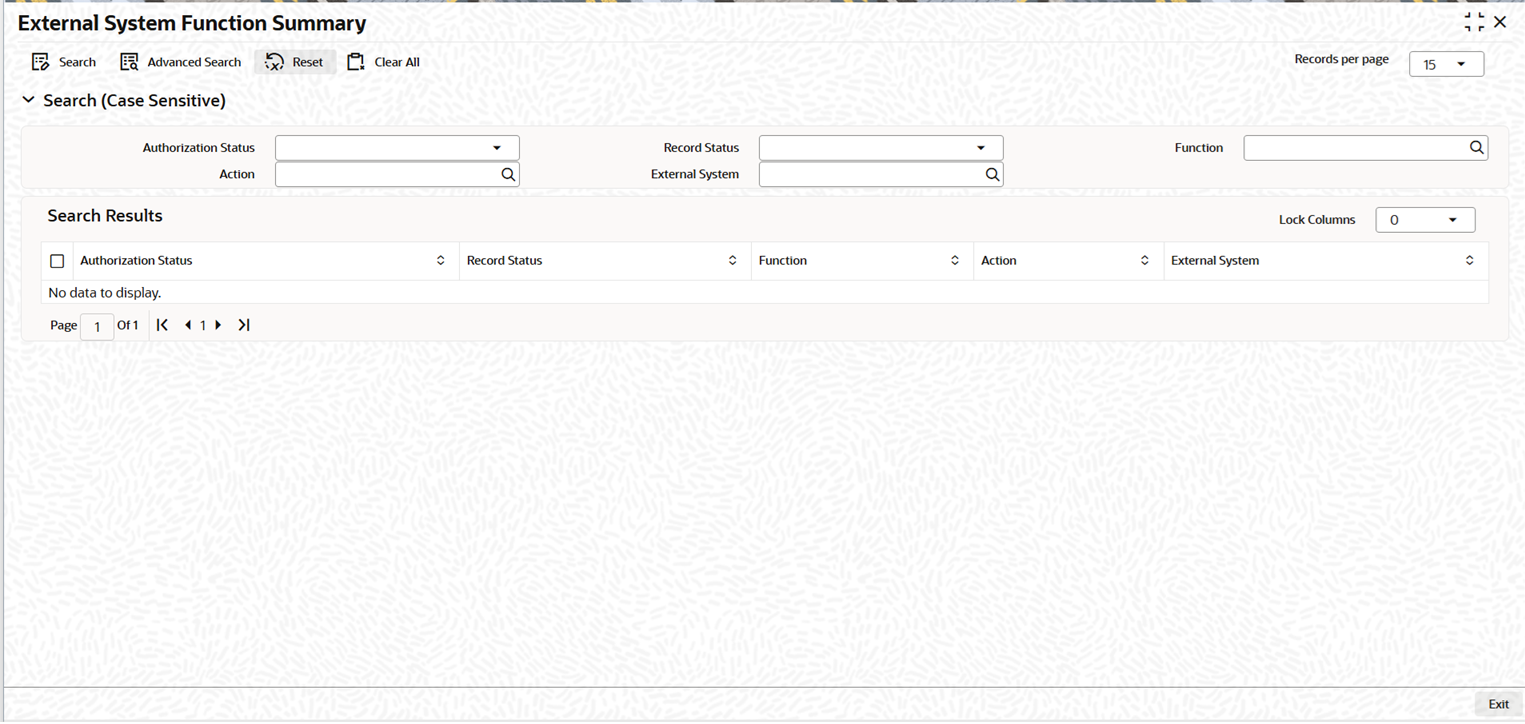Open the Lock Columns dropdown
This screenshot has height=724, width=1525.
pyautogui.click(x=1425, y=220)
